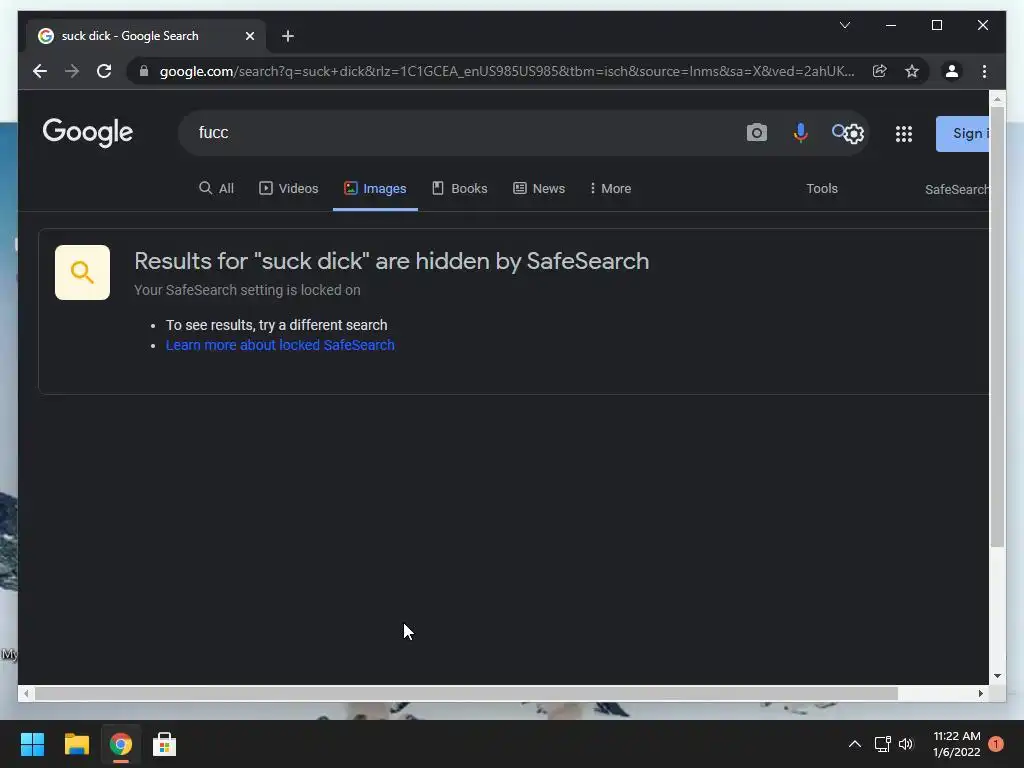This screenshot has height=768, width=1024.
Task: Switch to News results tab
Action: point(539,188)
